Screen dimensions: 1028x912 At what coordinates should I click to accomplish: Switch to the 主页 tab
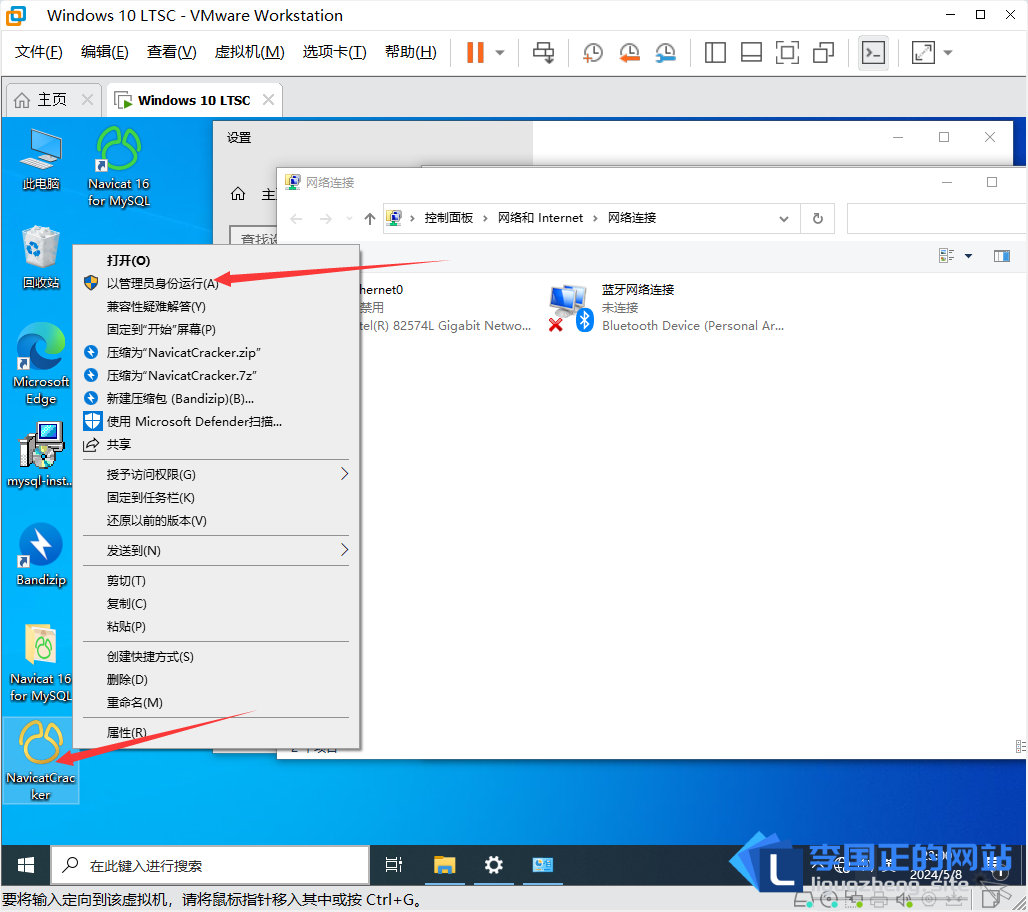tap(52, 100)
